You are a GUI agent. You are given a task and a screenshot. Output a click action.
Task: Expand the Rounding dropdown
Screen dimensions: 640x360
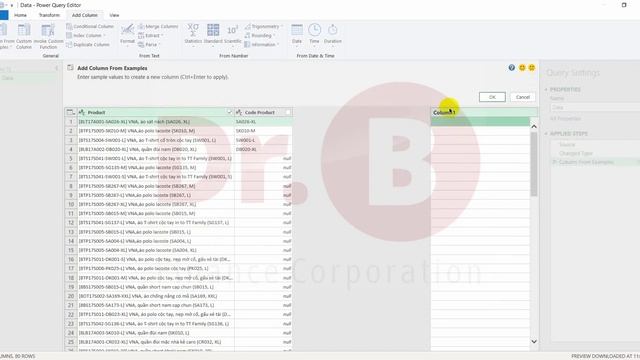(x=275, y=36)
